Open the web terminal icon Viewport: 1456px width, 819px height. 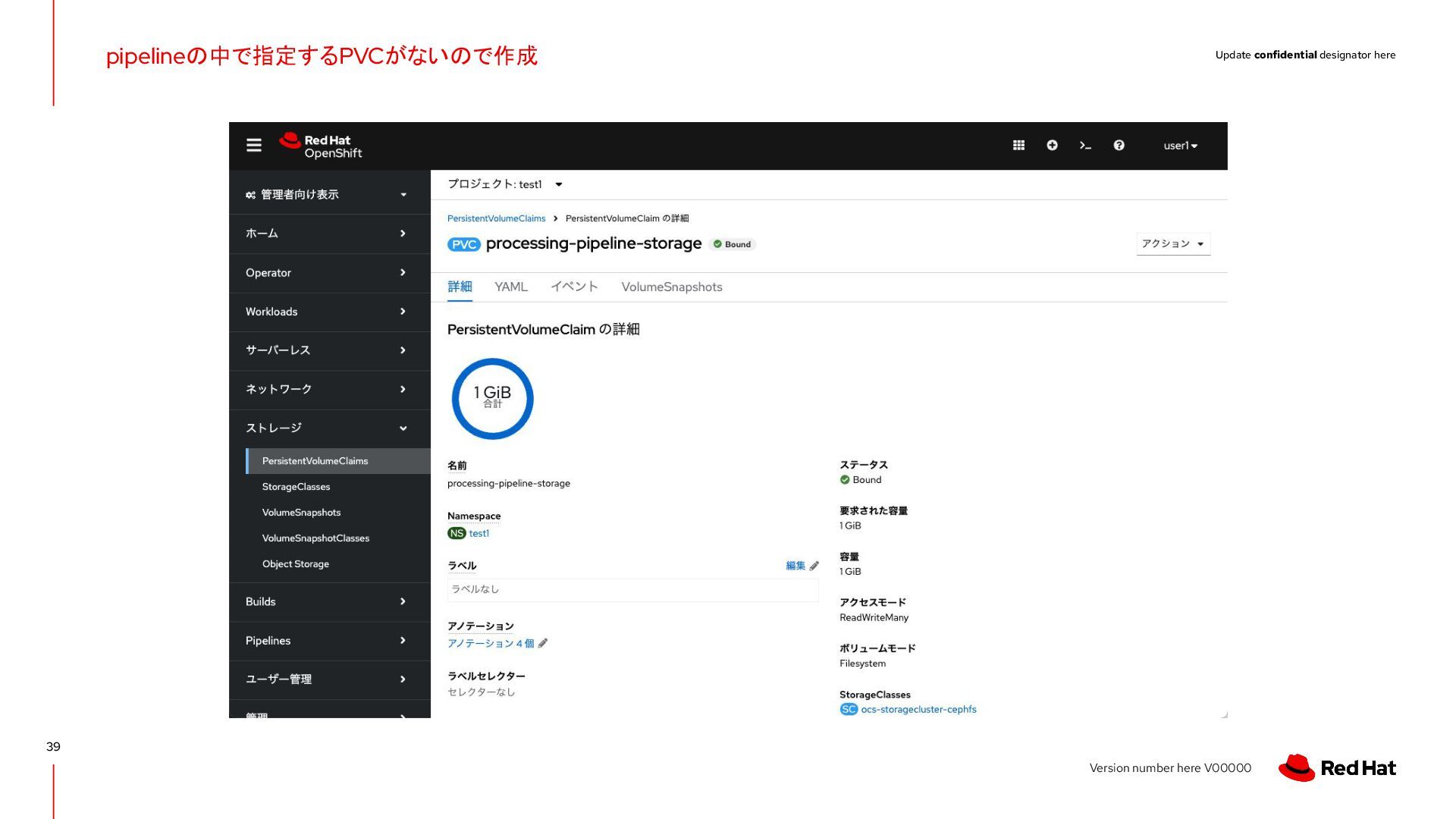1085,146
